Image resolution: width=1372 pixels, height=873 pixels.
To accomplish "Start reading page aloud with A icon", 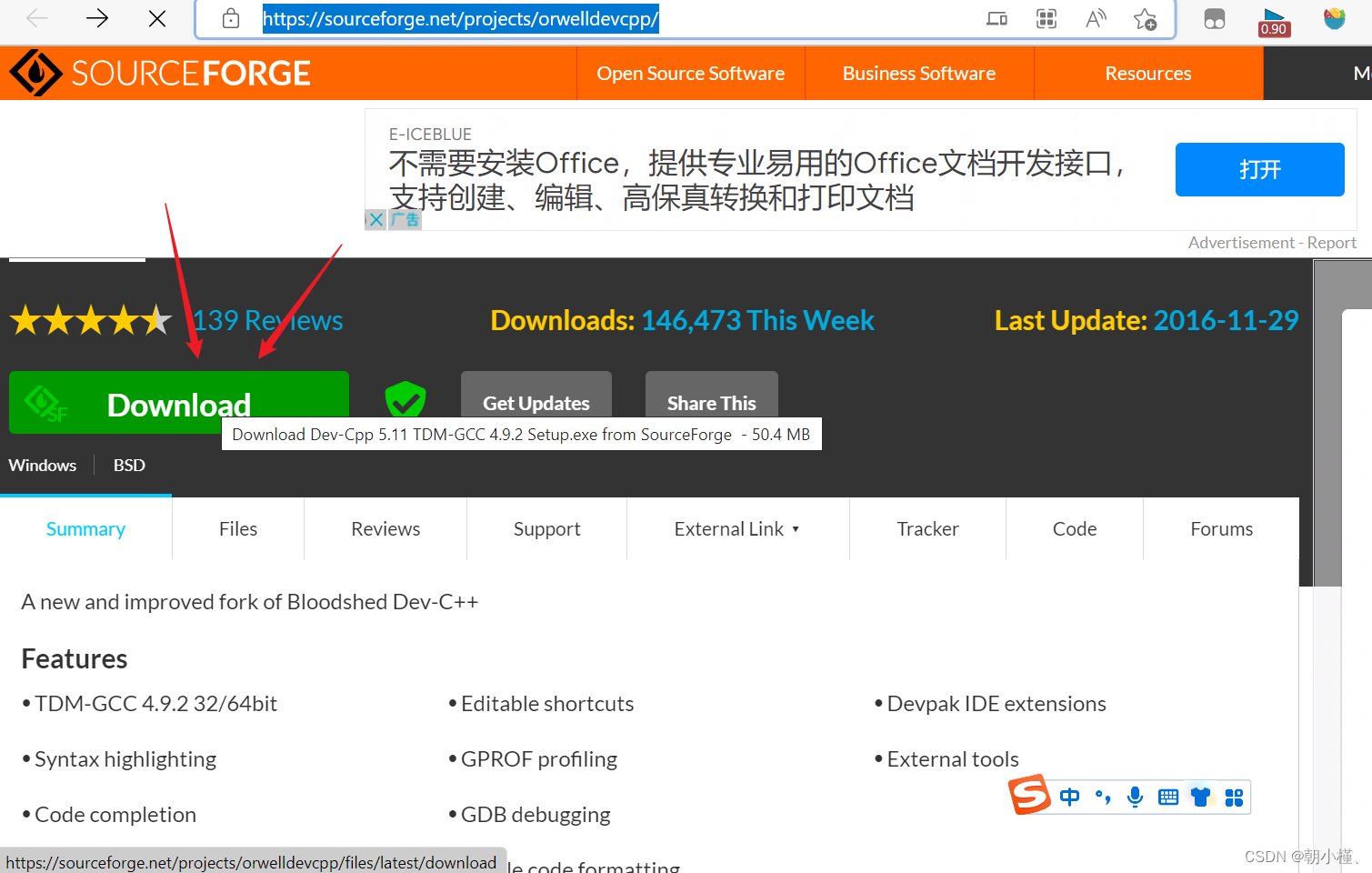I will tap(1095, 18).
